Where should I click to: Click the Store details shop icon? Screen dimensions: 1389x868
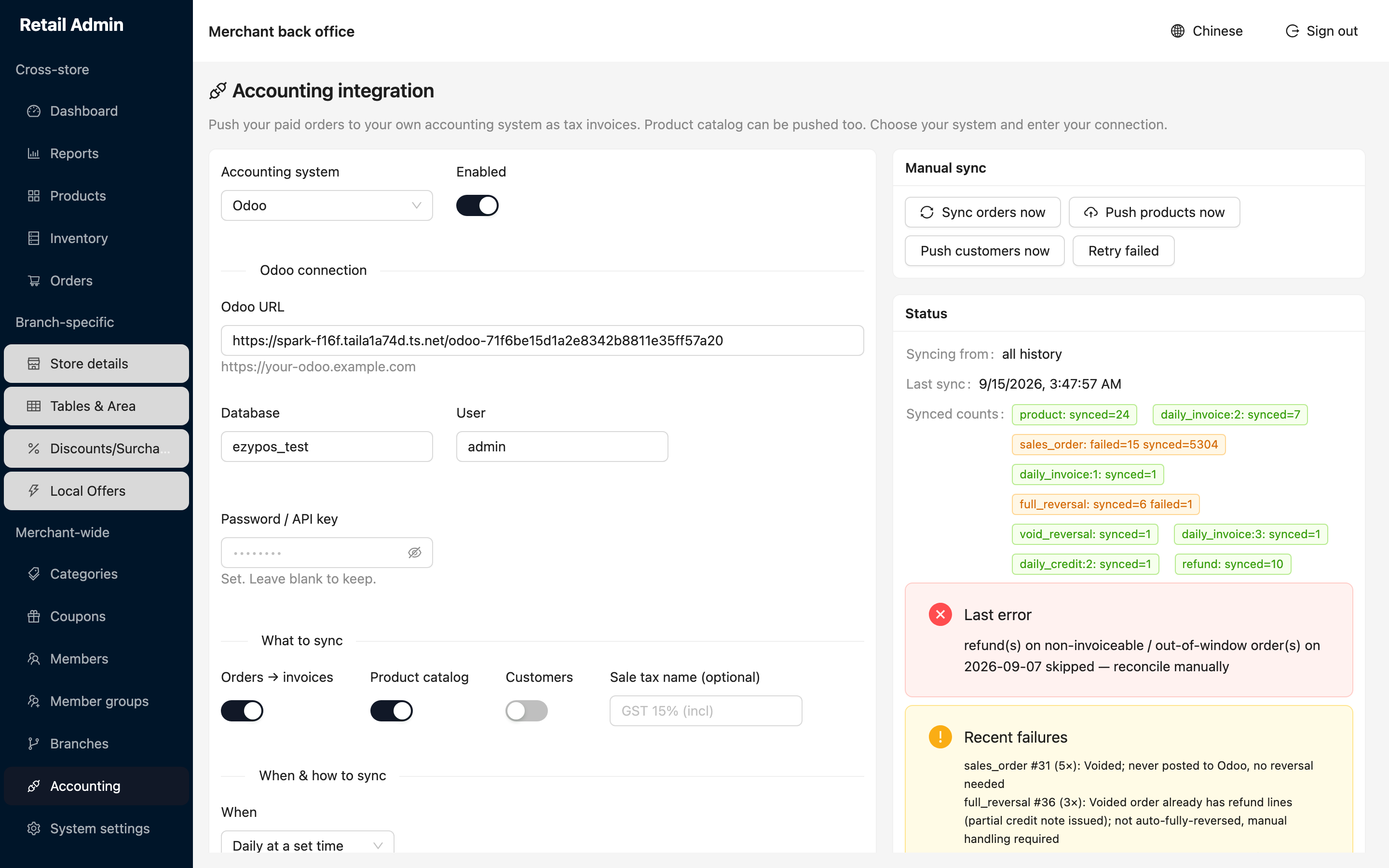point(34,364)
